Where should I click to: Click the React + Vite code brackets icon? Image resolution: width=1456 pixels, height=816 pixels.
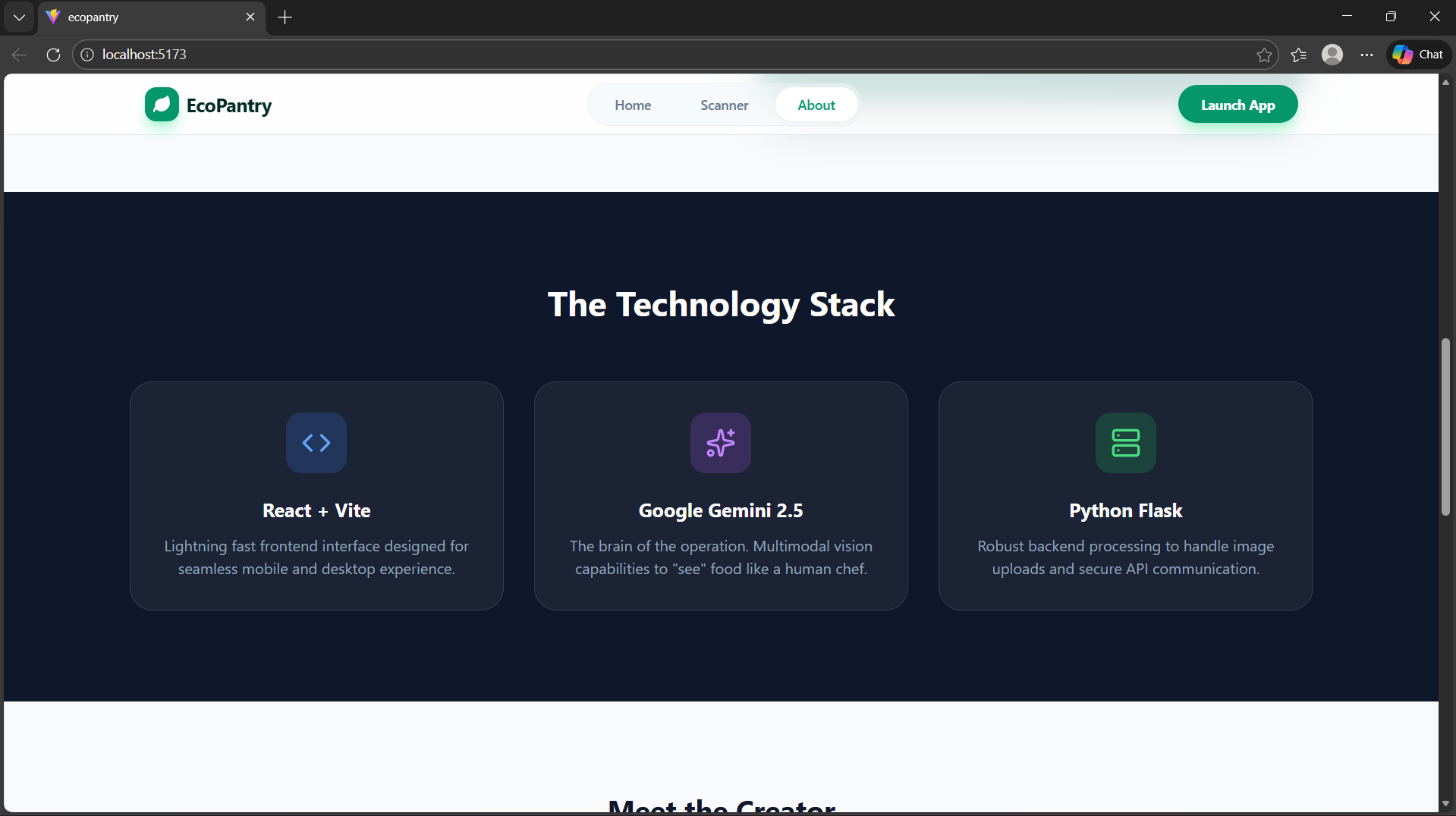[x=316, y=443]
